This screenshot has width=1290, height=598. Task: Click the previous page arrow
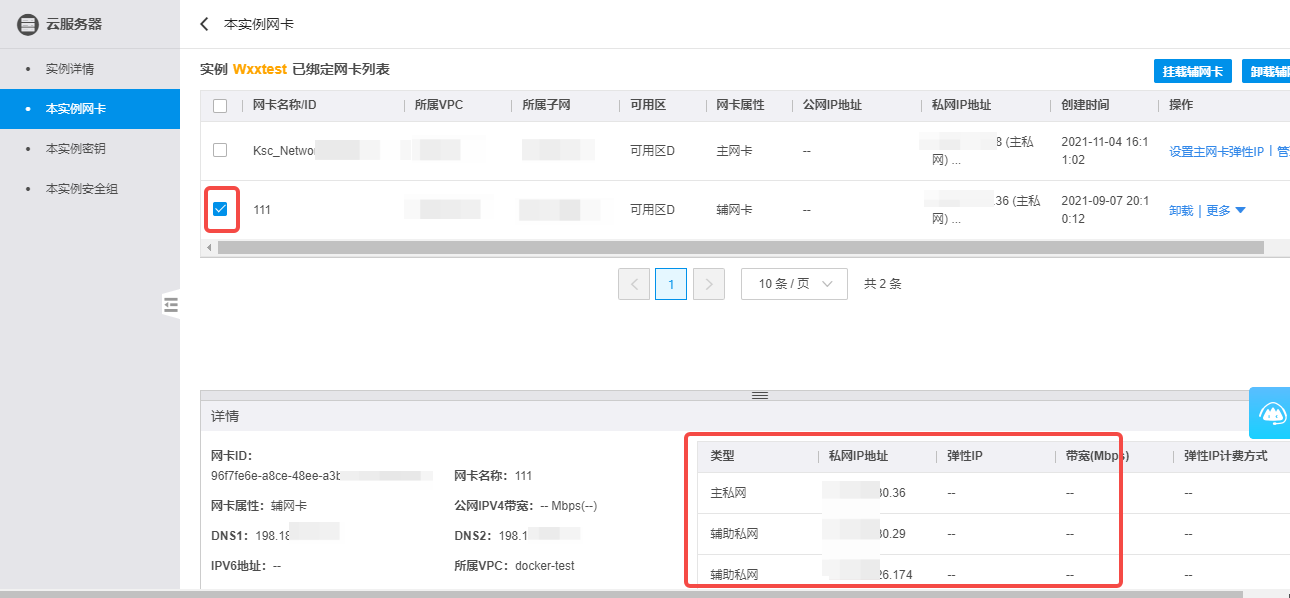click(634, 284)
